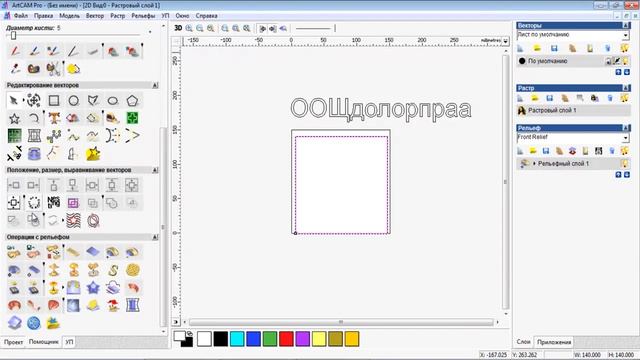Click the save icon in the Растр panel

[550, 98]
